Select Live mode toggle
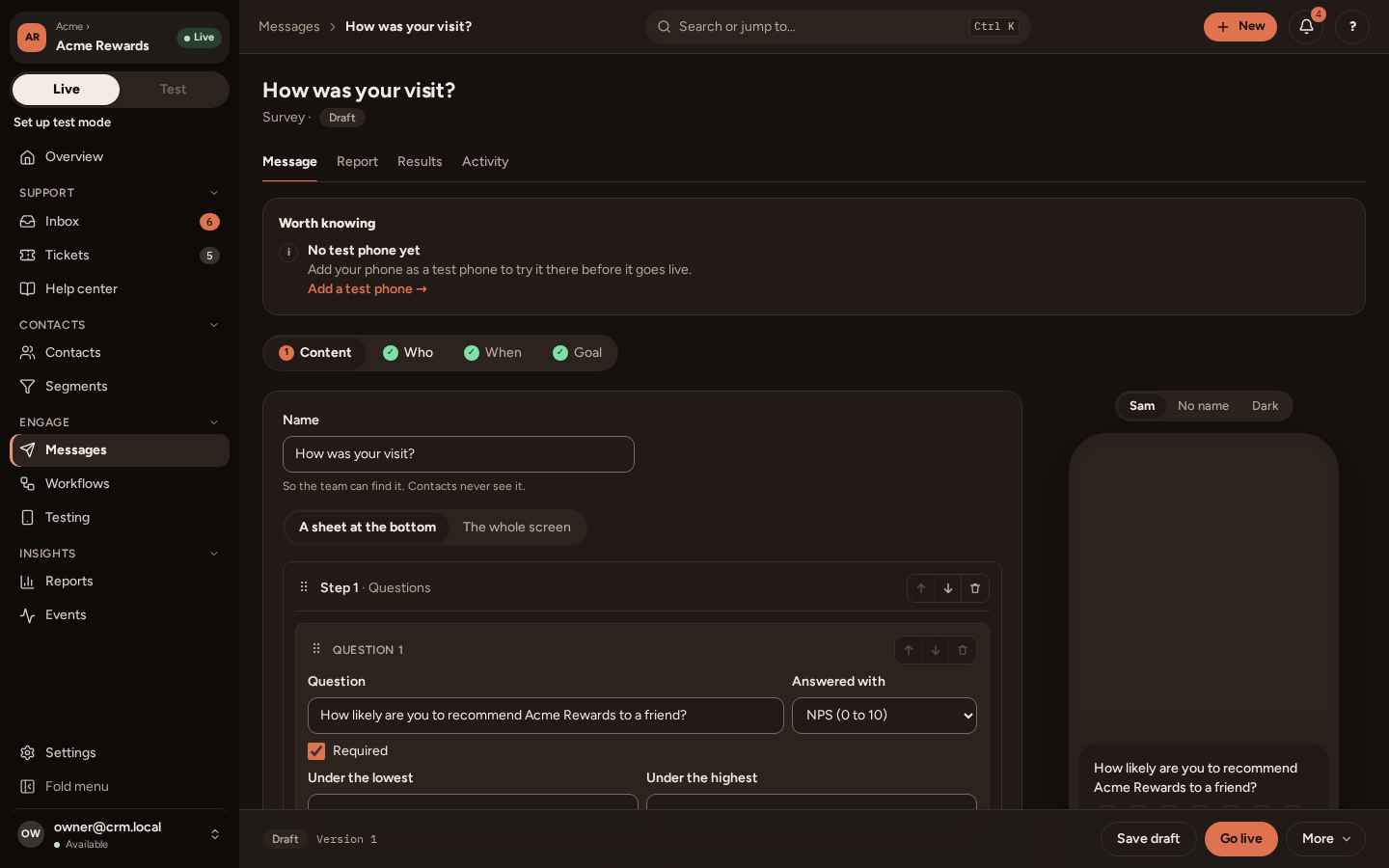The image size is (1389, 868). [67, 90]
